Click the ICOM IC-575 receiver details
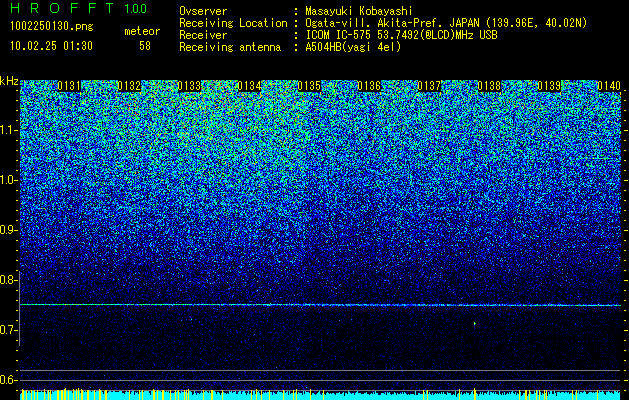629x400 pixels. (x=401, y=35)
